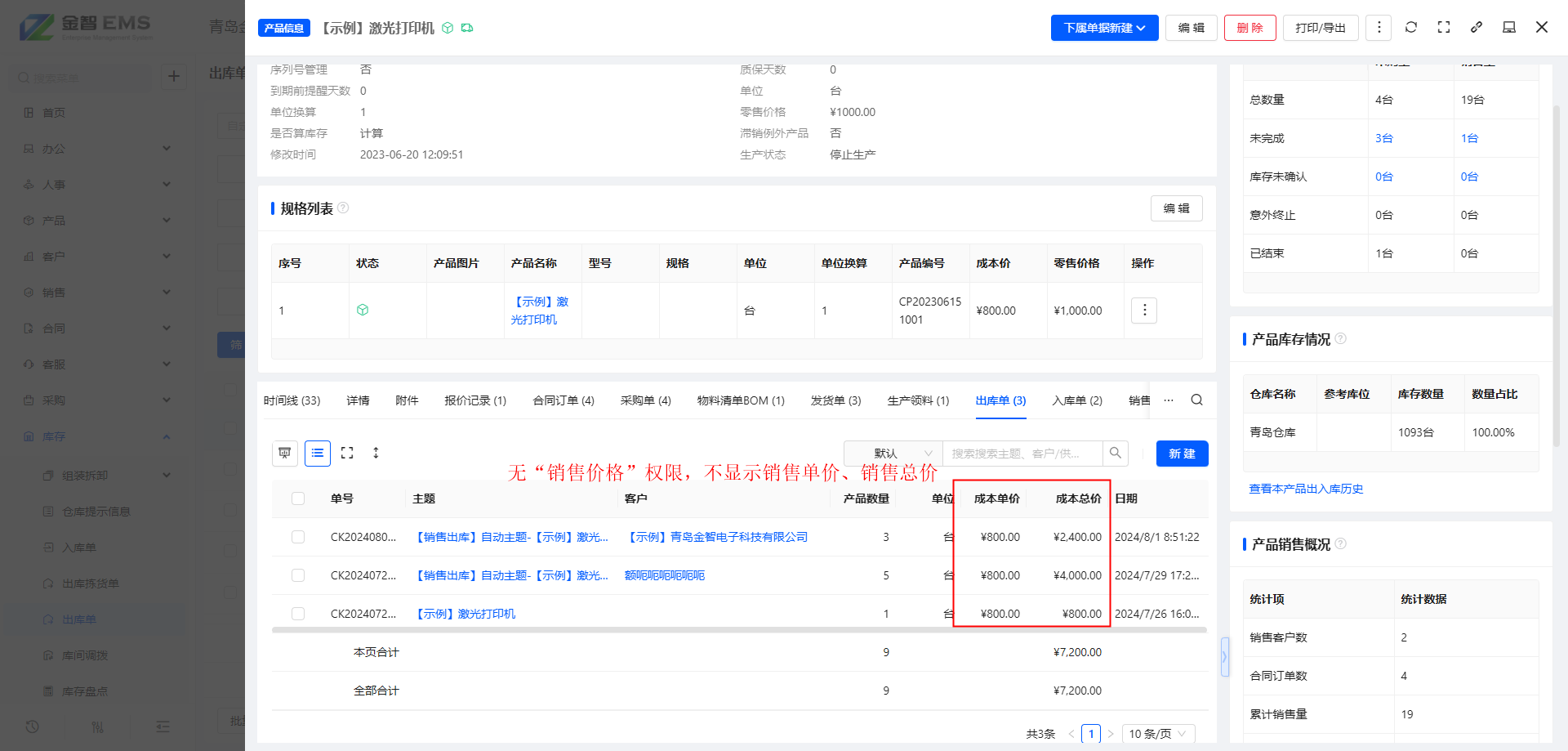Click the status cube icon in spec row
This screenshot has height=751, width=1568.
click(x=363, y=310)
